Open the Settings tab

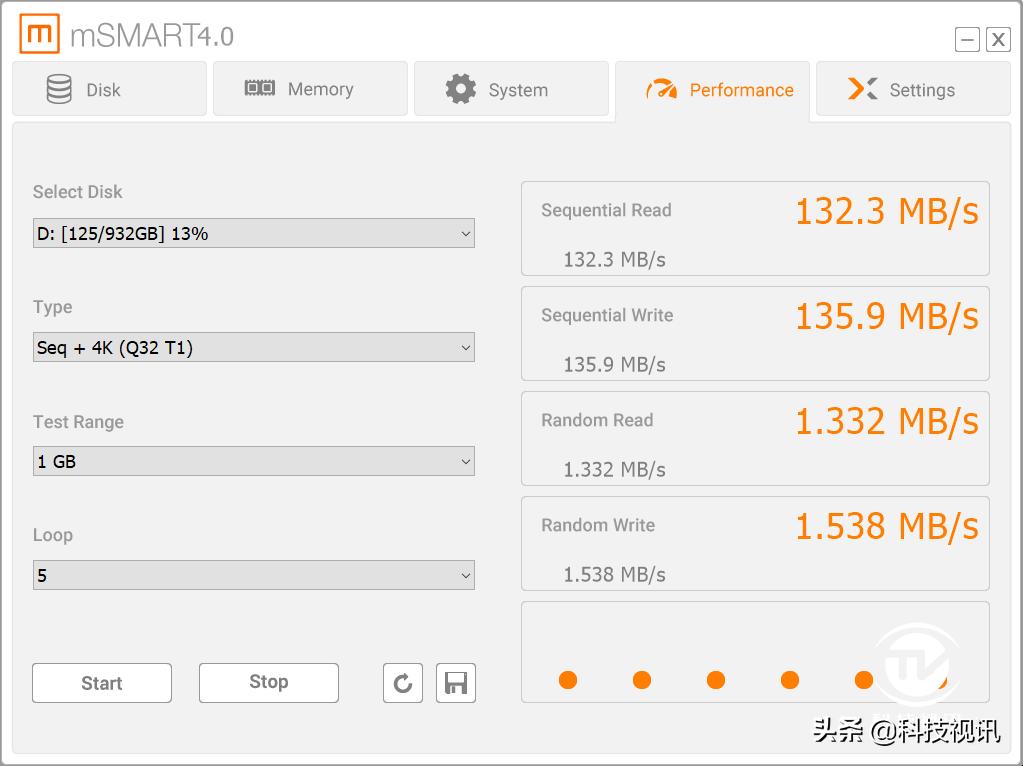click(913, 89)
